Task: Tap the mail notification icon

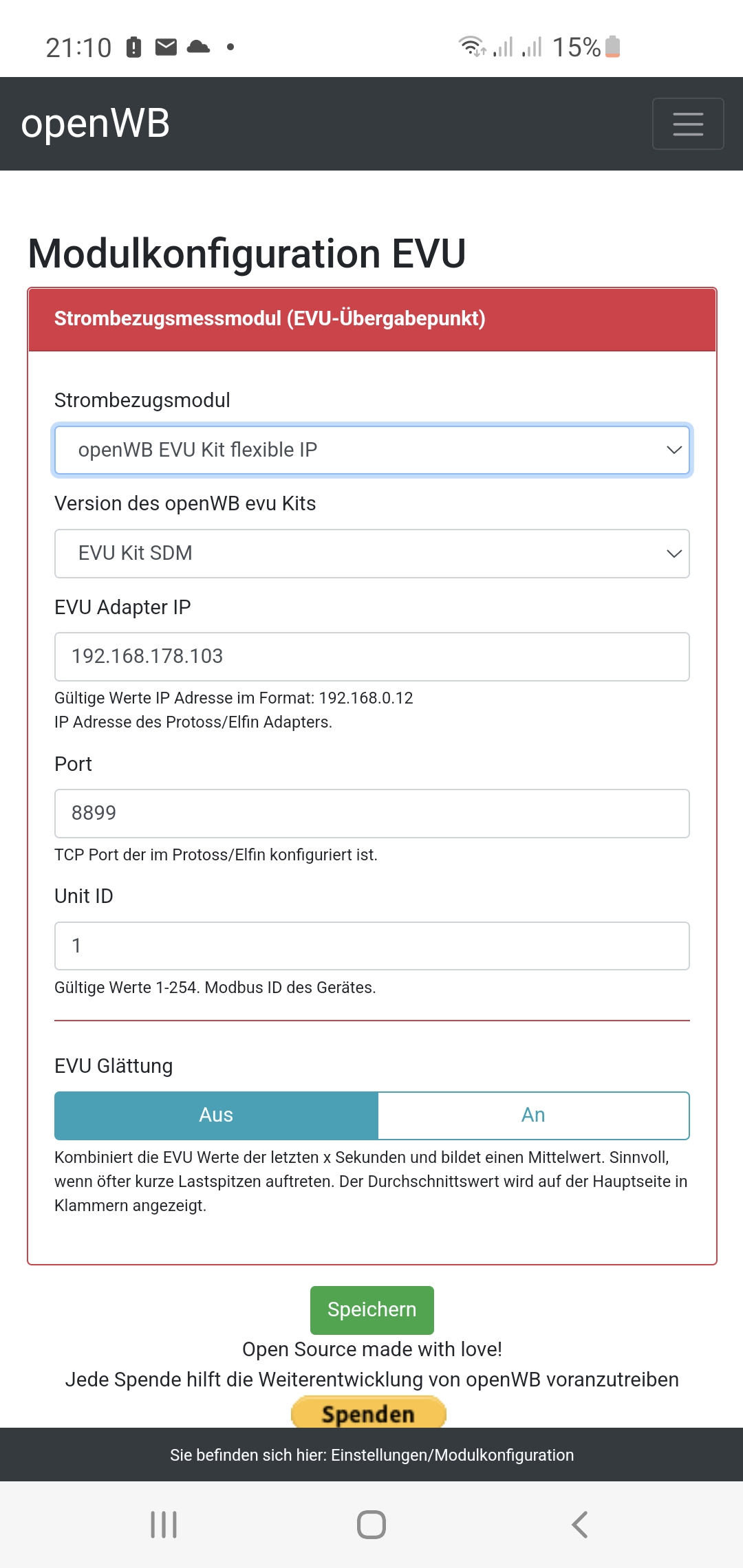Action: [166, 47]
